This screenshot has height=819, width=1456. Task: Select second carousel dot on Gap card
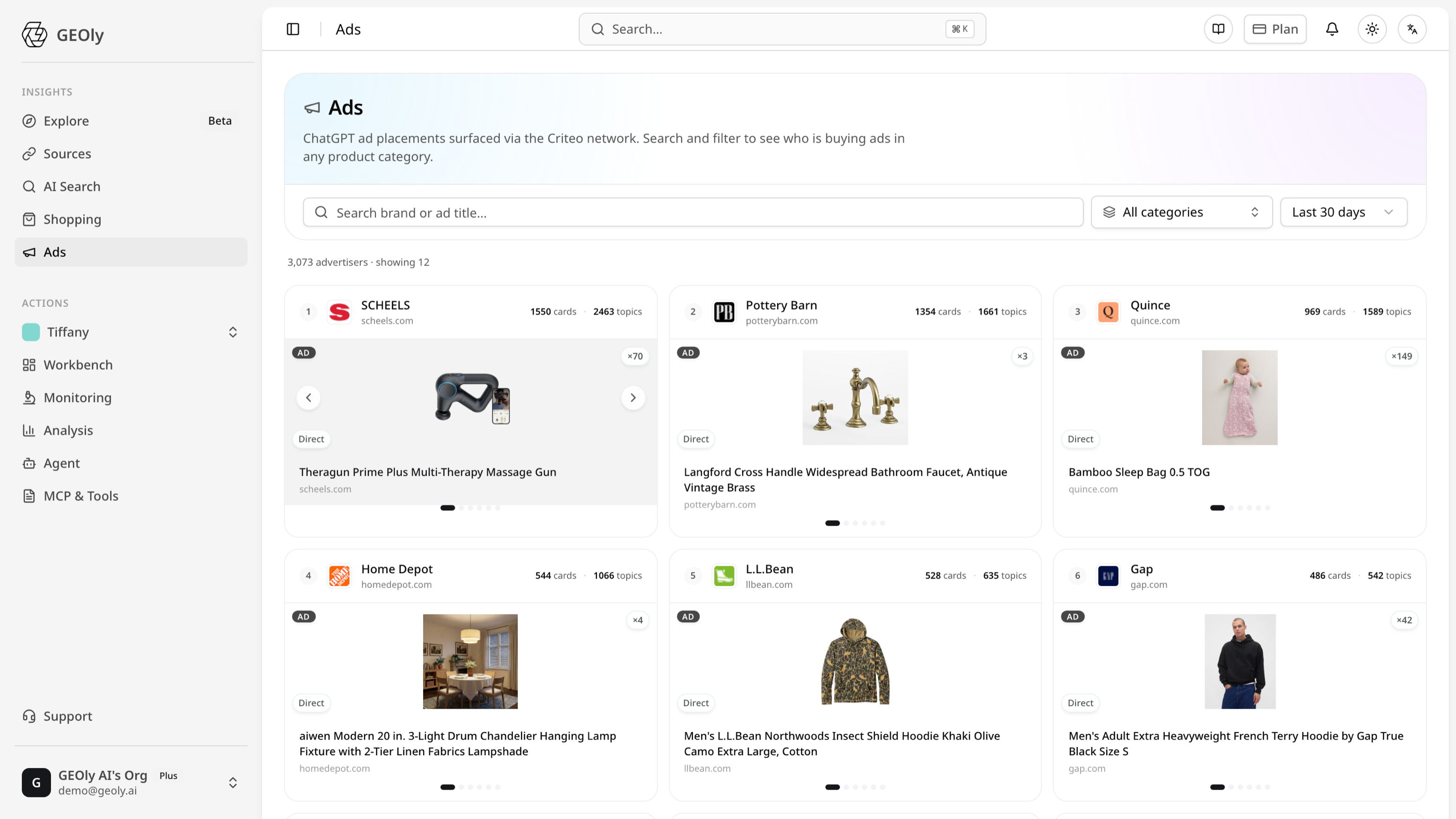(1231, 787)
